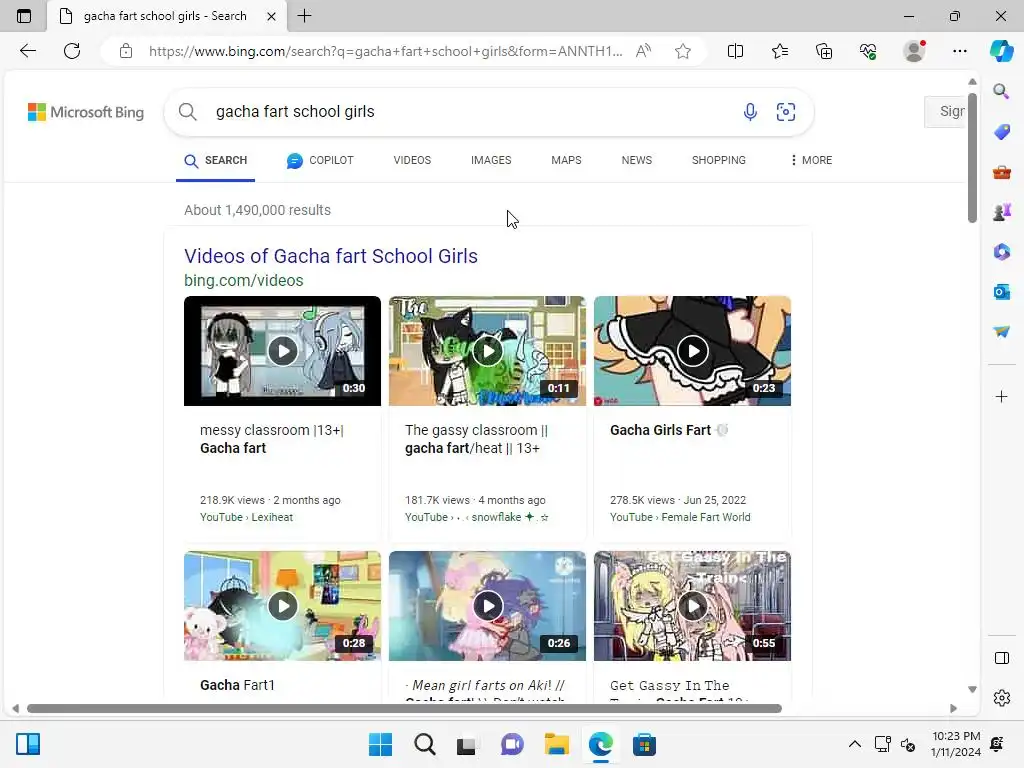Click the horizontal scrollbar right arrow
1024x768 pixels.
click(x=953, y=709)
